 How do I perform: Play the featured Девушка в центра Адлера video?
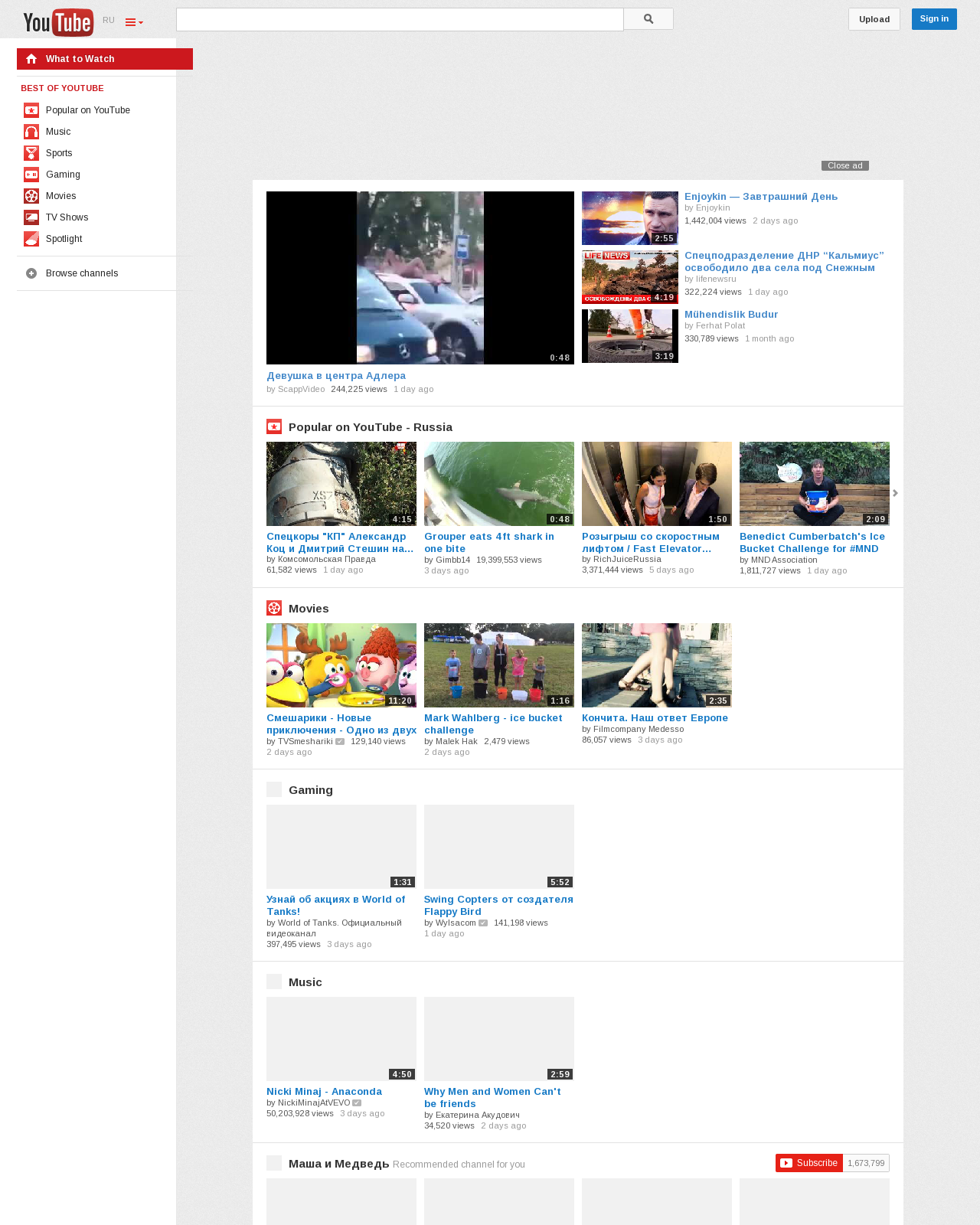(x=420, y=278)
